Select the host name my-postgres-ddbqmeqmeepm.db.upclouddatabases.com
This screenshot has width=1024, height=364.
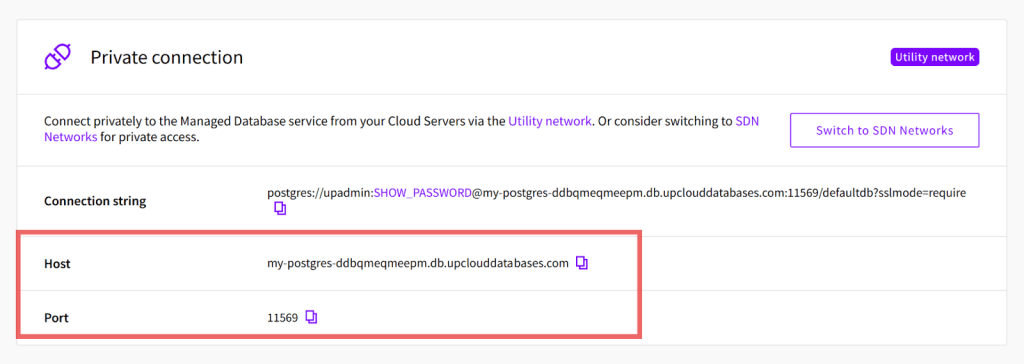418,263
